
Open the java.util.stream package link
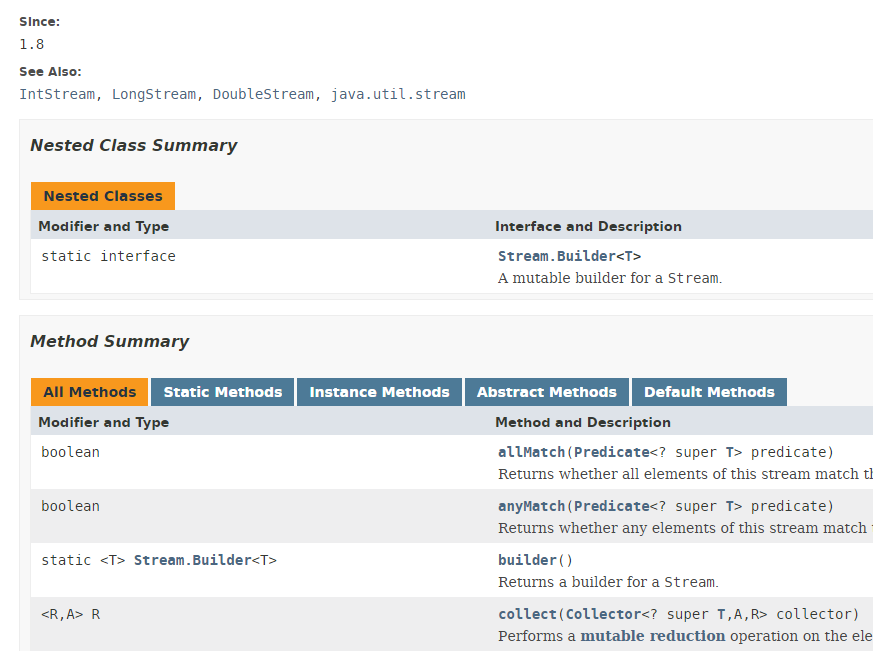click(x=398, y=94)
